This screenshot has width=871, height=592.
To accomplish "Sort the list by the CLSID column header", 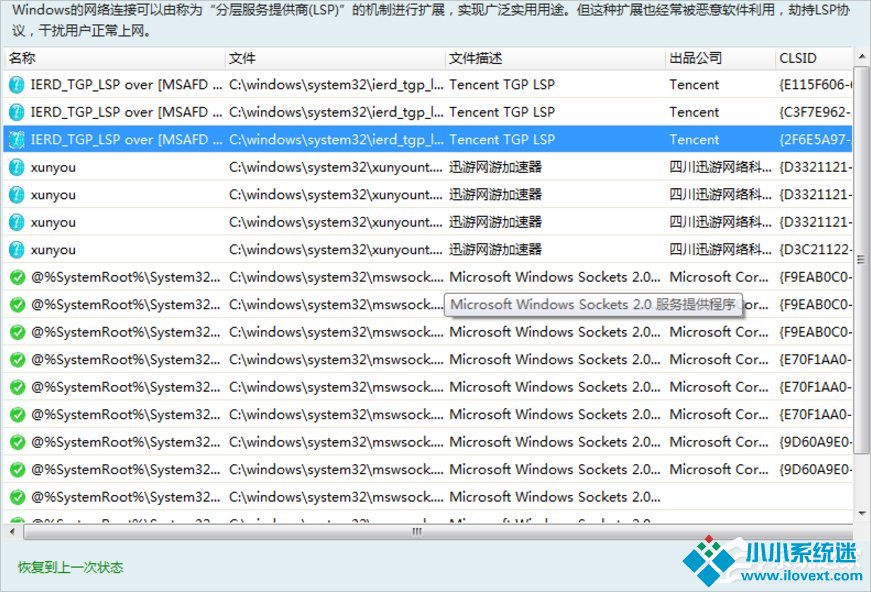I will pyautogui.click(x=814, y=58).
